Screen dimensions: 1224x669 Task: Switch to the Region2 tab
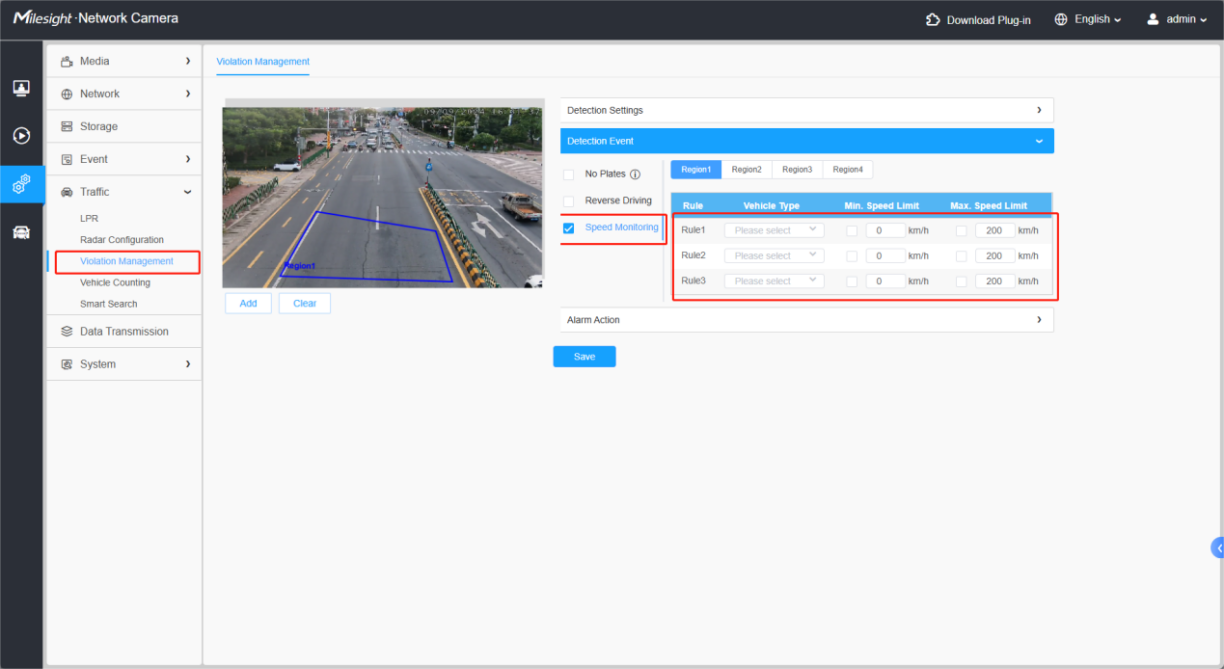tap(746, 170)
